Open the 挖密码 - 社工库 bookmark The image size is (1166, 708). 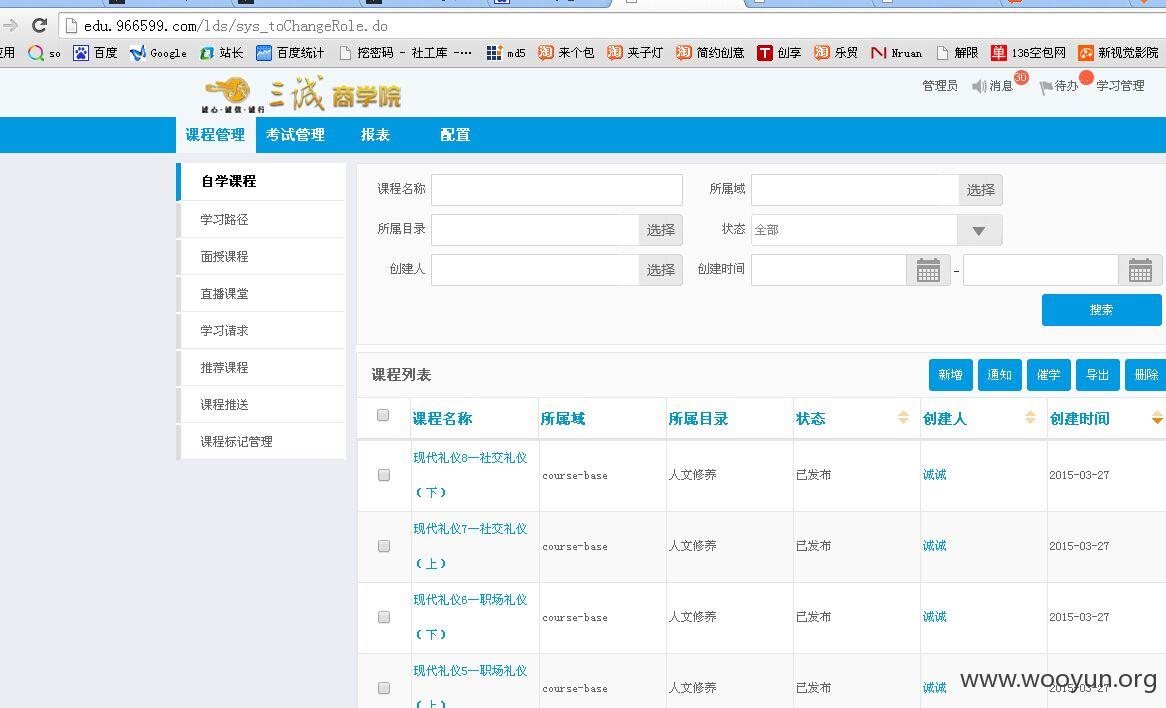pos(405,53)
